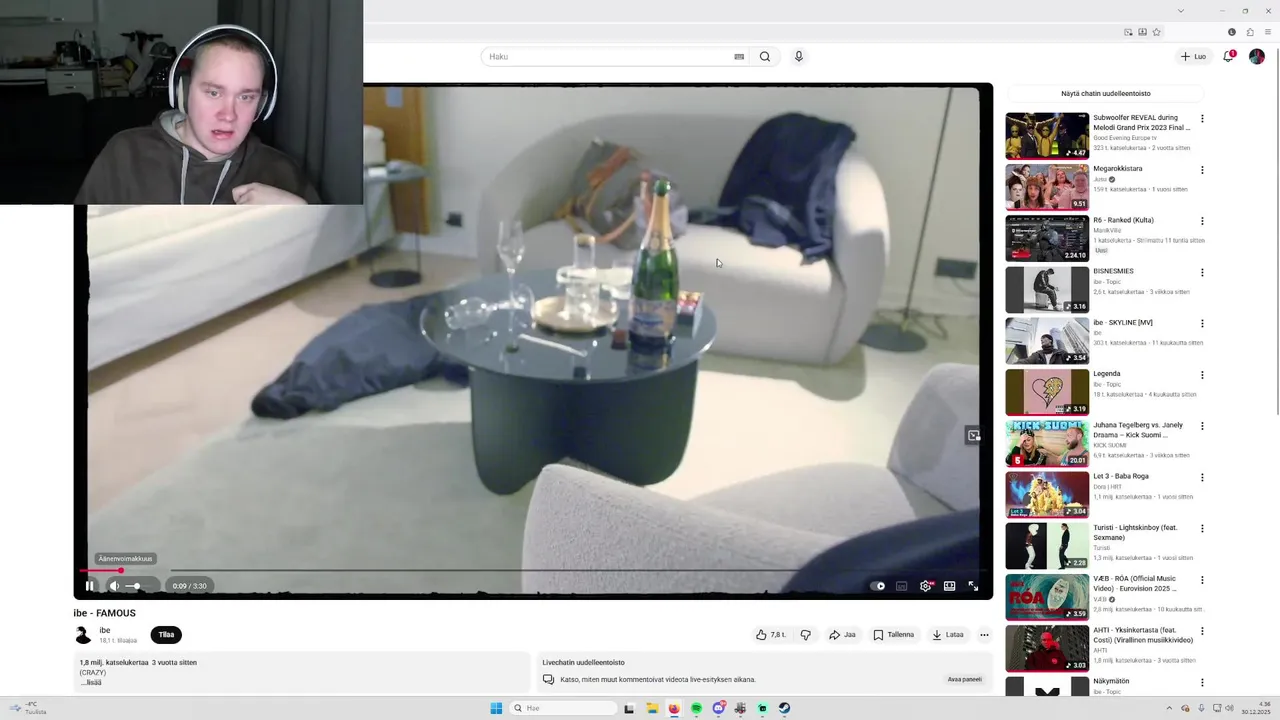1280x720 pixels.
Task: Open options menu for Subwoolfer REVEAL video
Action: (1202, 119)
